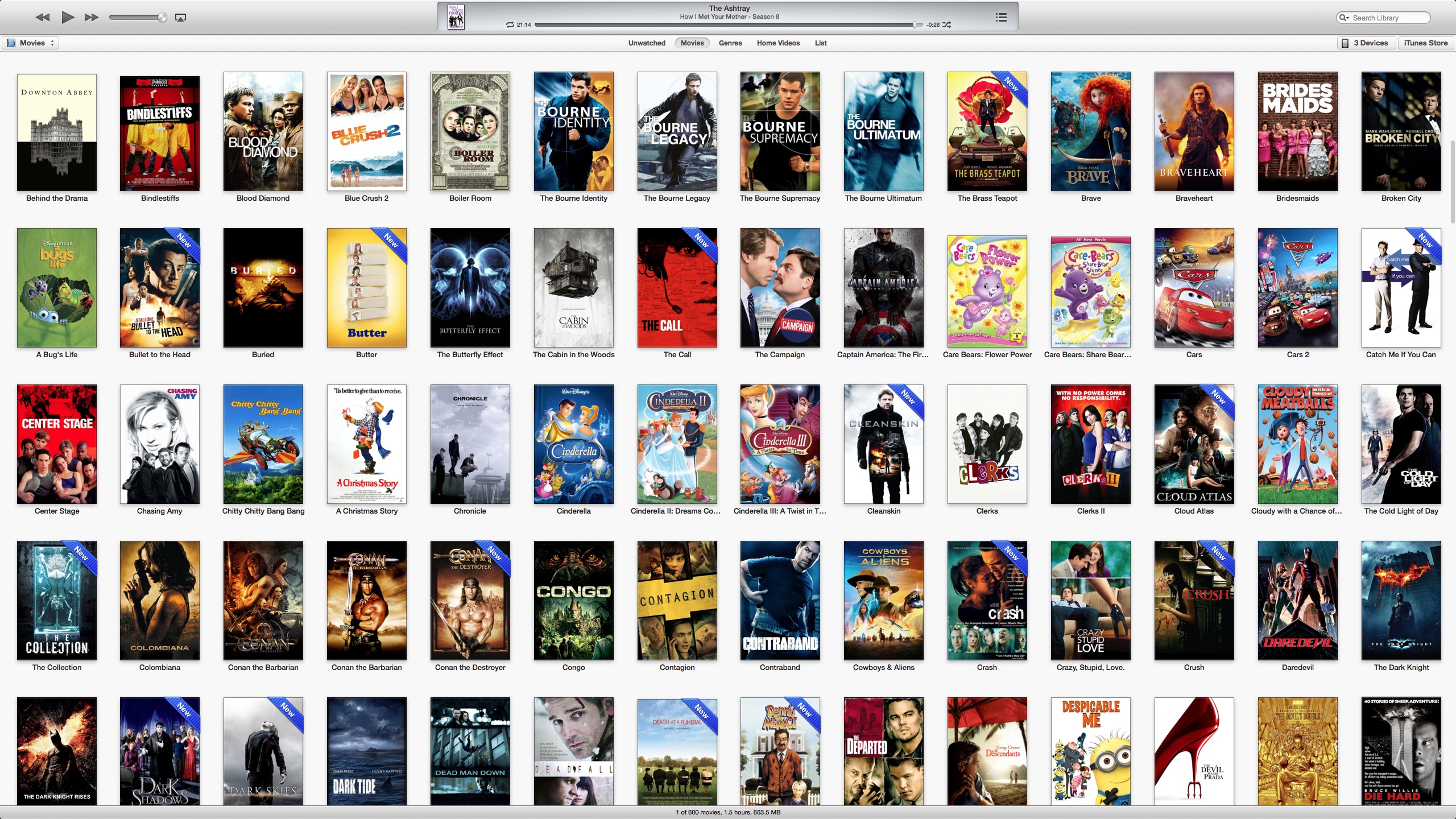Screen dimensions: 1456x819
Task: Select the Contagion poster
Action: [677, 601]
